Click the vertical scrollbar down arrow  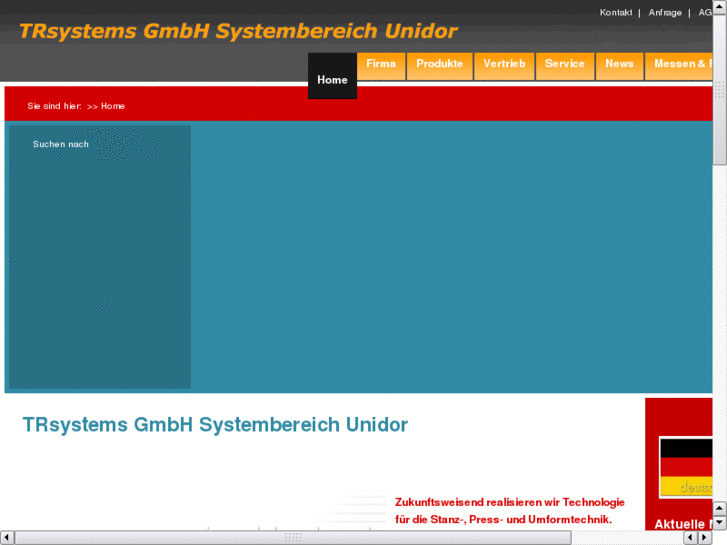(x=720, y=524)
